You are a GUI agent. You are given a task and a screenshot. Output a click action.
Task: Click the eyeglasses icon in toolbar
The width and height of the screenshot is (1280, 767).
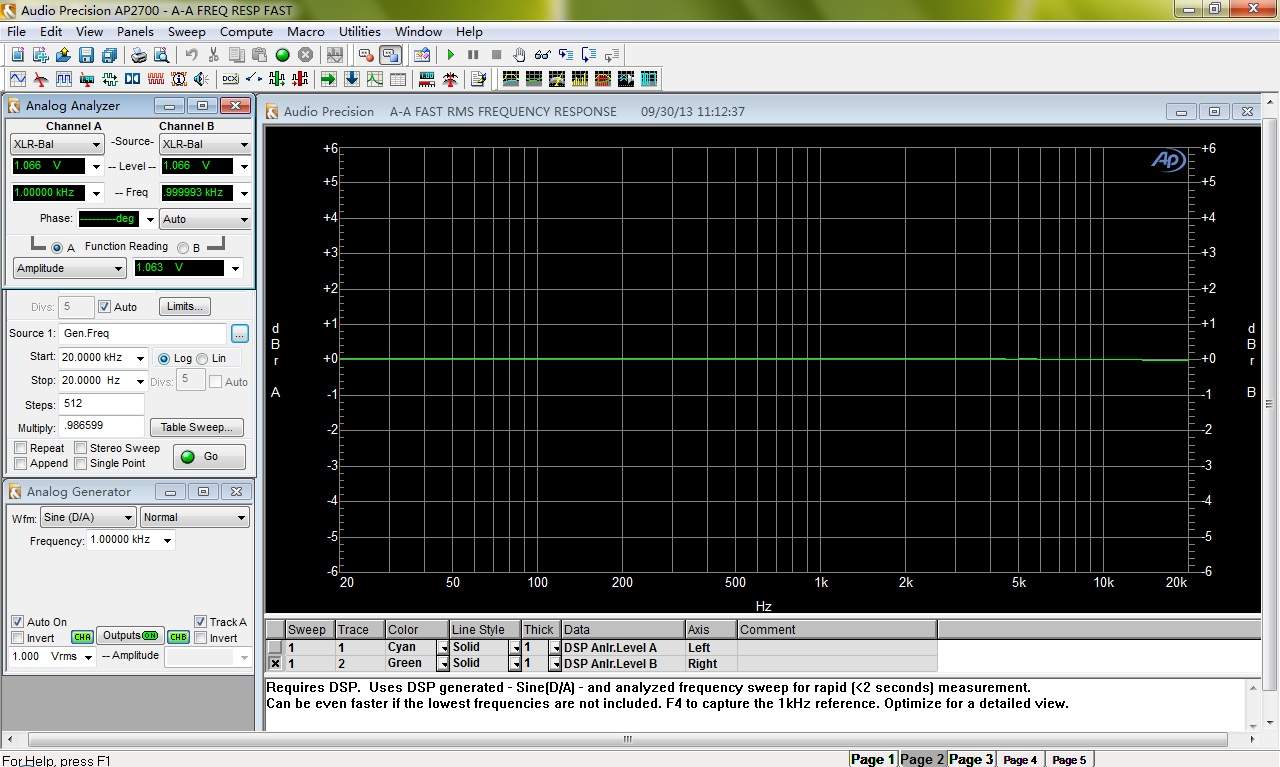pos(542,55)
